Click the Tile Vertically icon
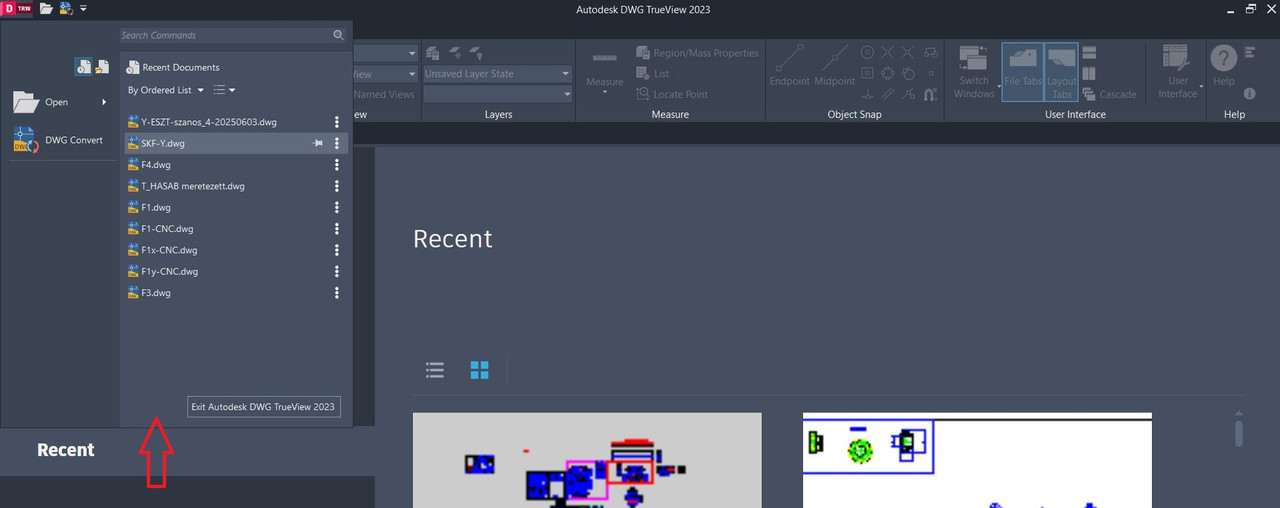This screenshot has width=1280, height=508. pyautogui.click(x=1090, y=74)
